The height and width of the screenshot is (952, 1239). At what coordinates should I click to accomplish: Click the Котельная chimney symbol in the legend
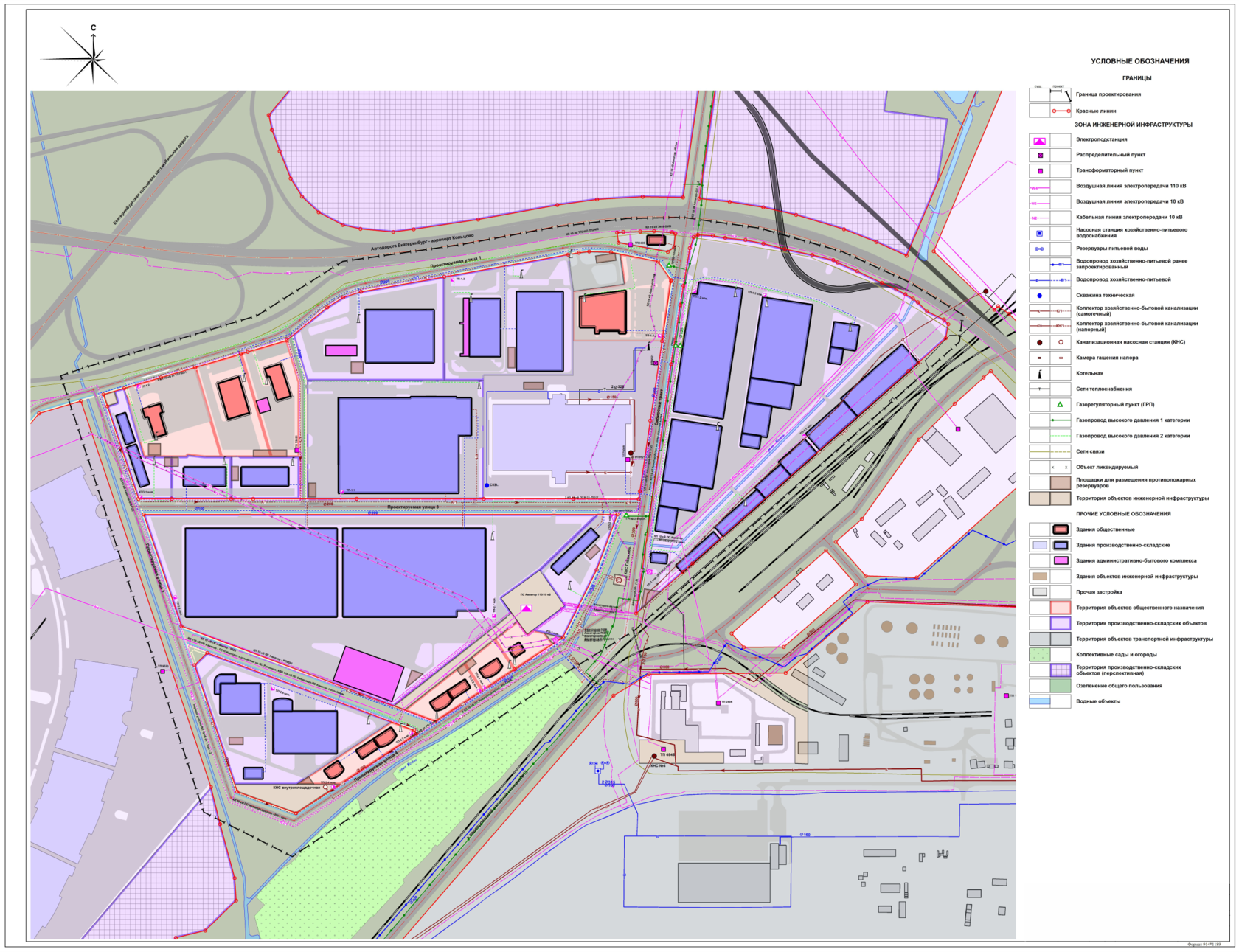(1040, 374)
